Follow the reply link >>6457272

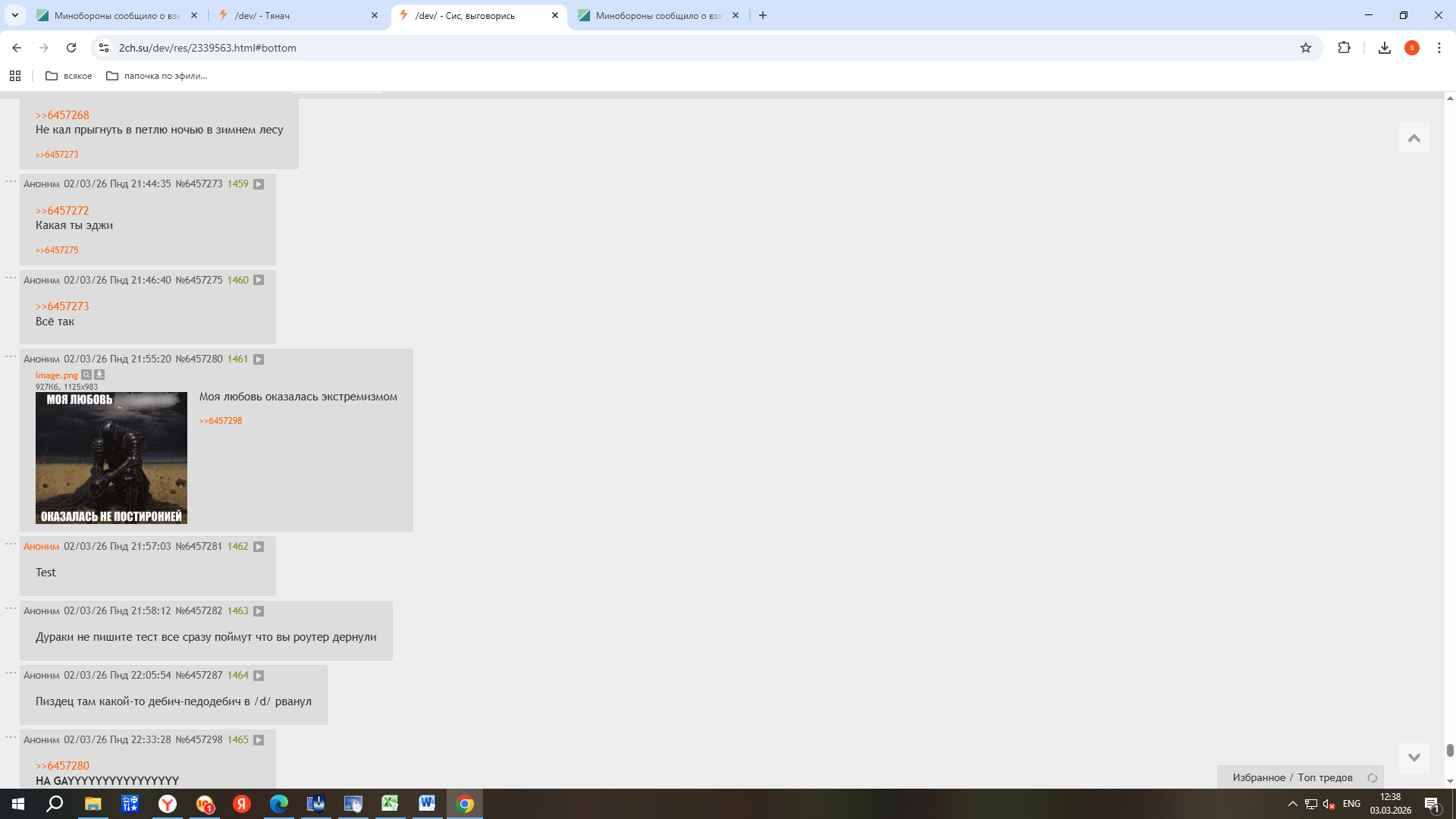click(x=62, y=211)
